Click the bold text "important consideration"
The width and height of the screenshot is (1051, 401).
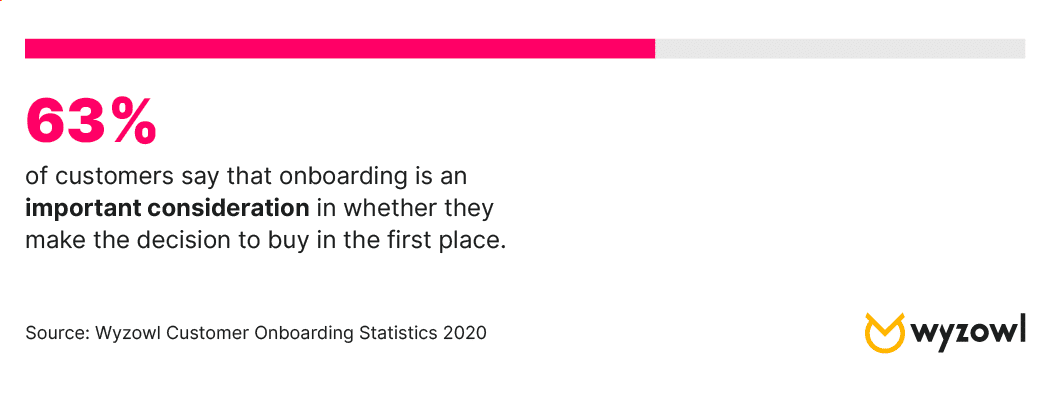tap(168, 208)
